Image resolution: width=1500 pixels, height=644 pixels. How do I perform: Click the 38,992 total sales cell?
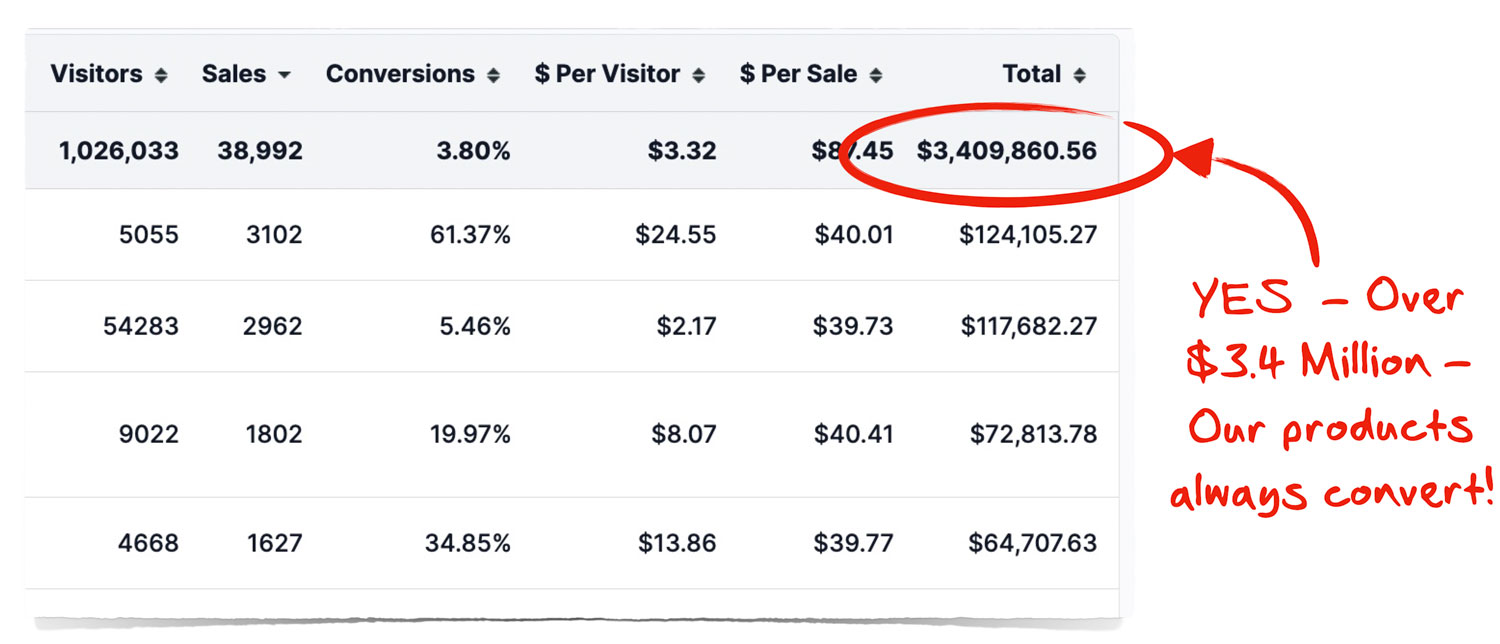260,152
